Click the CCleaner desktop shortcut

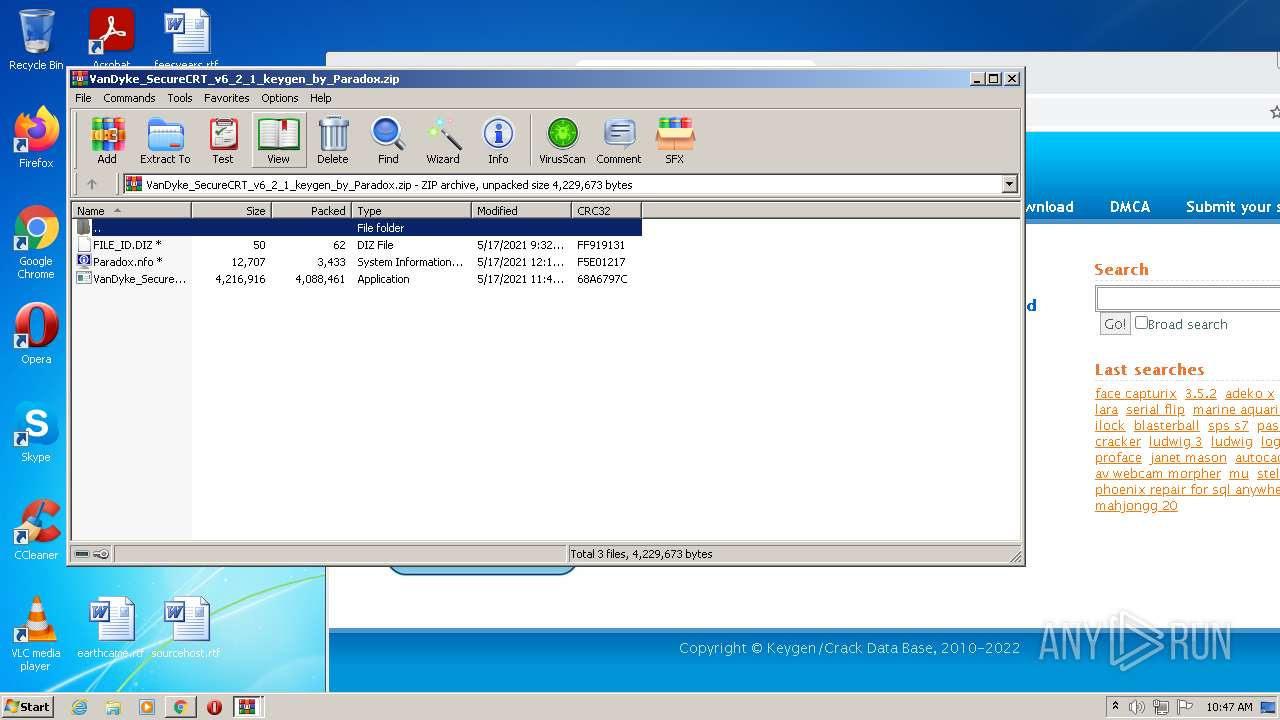[36, 530]
